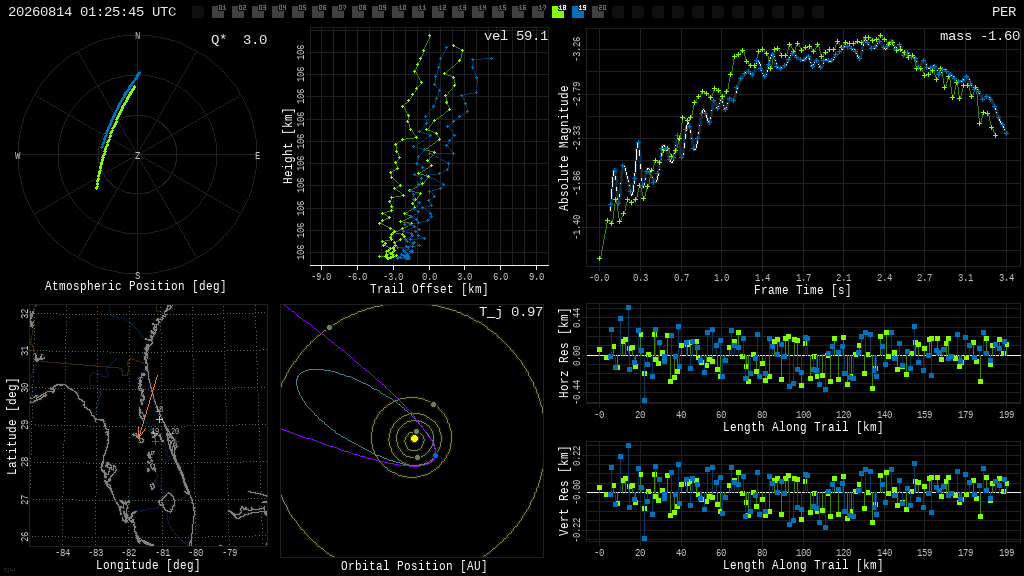
Task: Click the PER shower label
Action: click(1004, 12)
